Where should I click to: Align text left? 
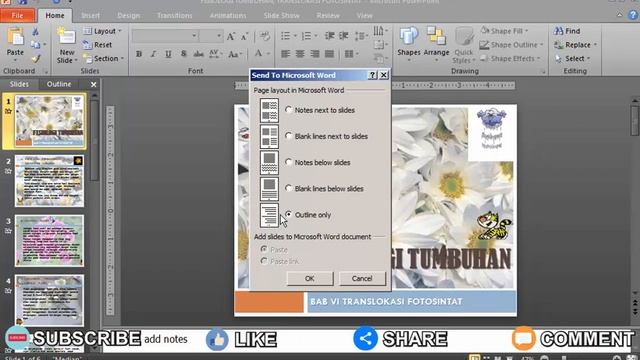pos(285,54)
